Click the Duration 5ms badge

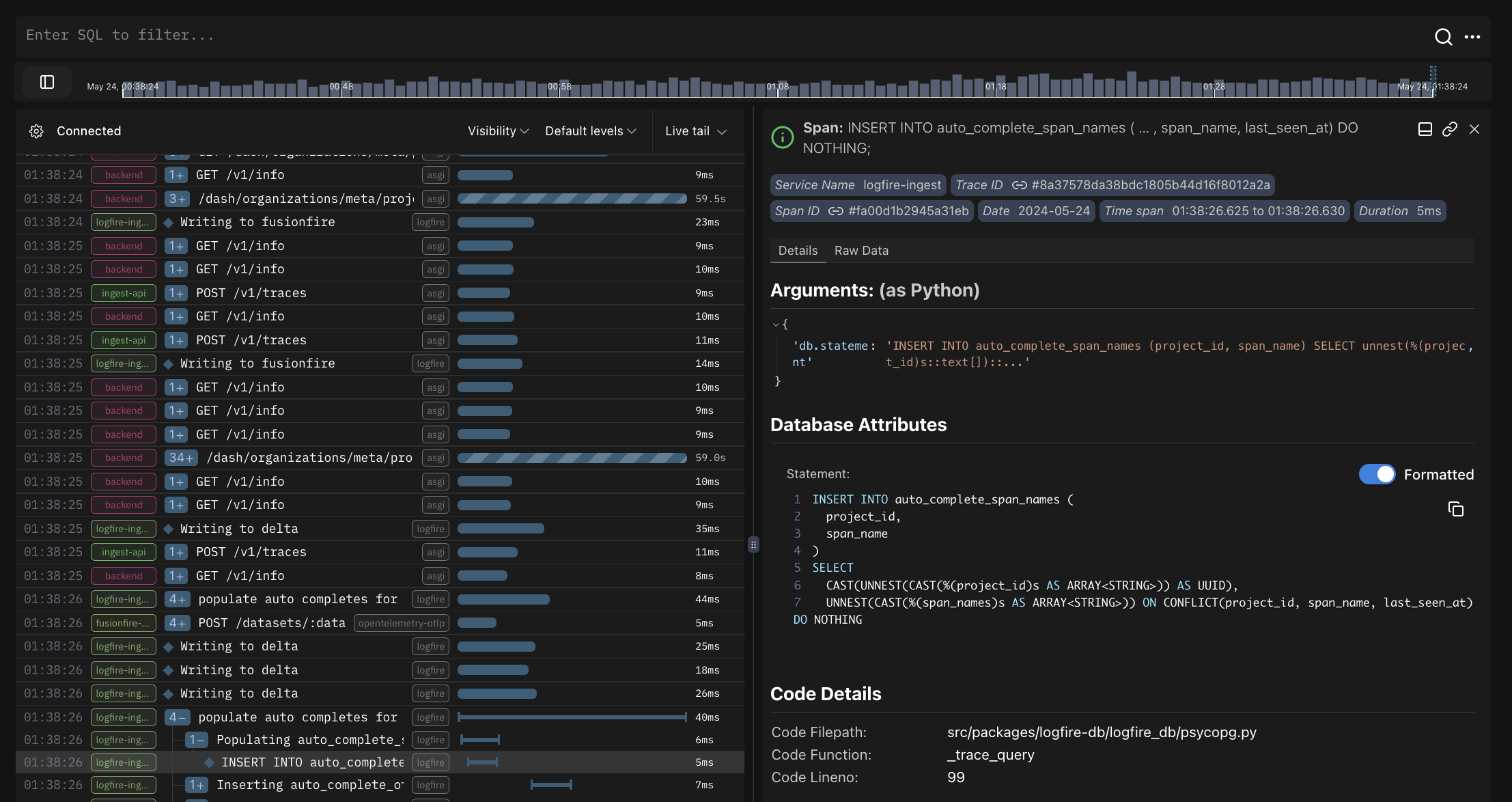[1400, 211]
